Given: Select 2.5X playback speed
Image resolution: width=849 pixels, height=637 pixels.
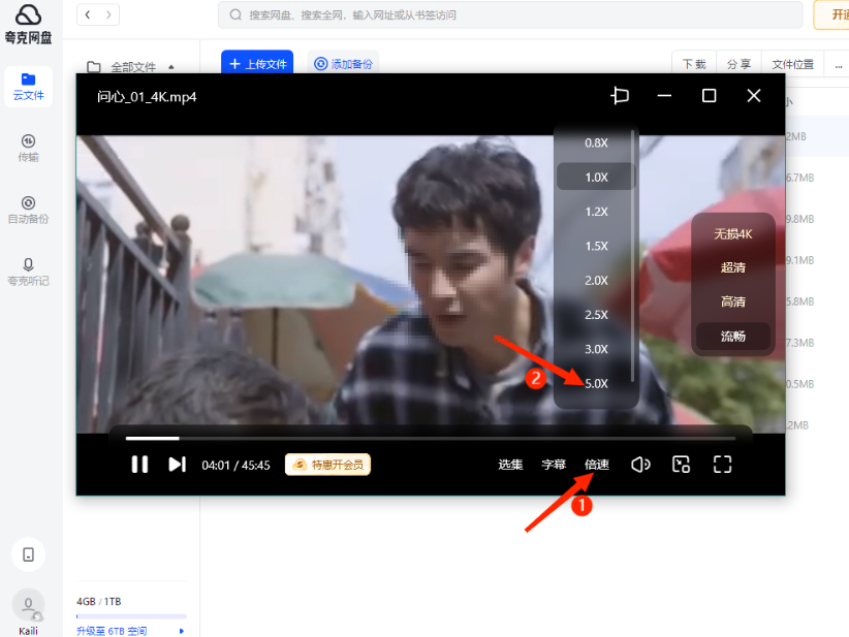Looking at the screenshot, I should [596, 315].
